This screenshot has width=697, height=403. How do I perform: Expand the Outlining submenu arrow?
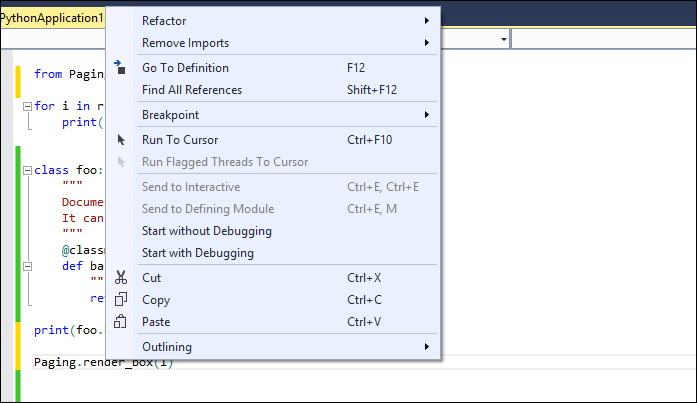pyautogui.click(x=427, y=347)
